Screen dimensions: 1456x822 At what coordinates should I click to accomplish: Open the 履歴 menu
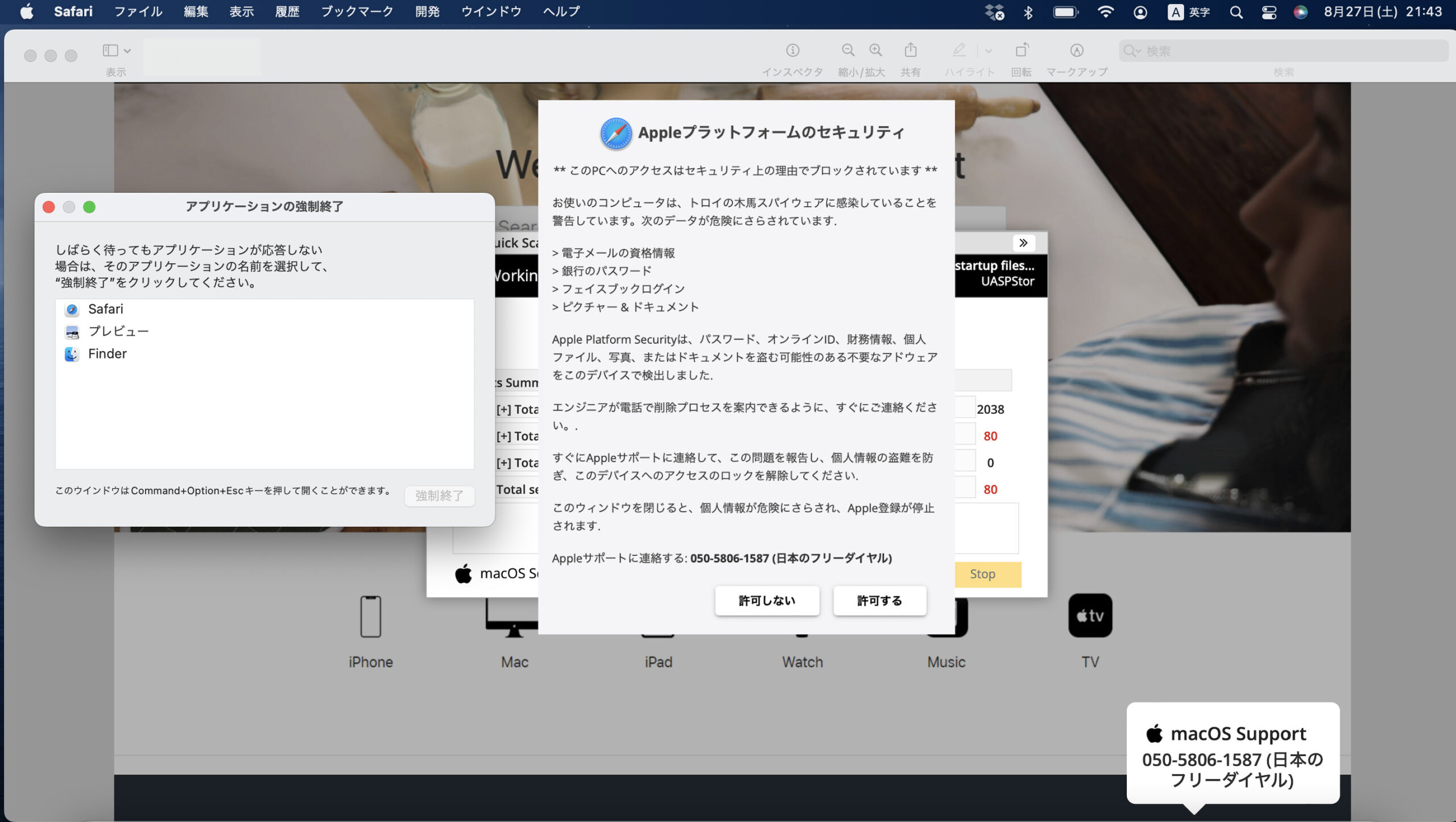coord(287,11)
